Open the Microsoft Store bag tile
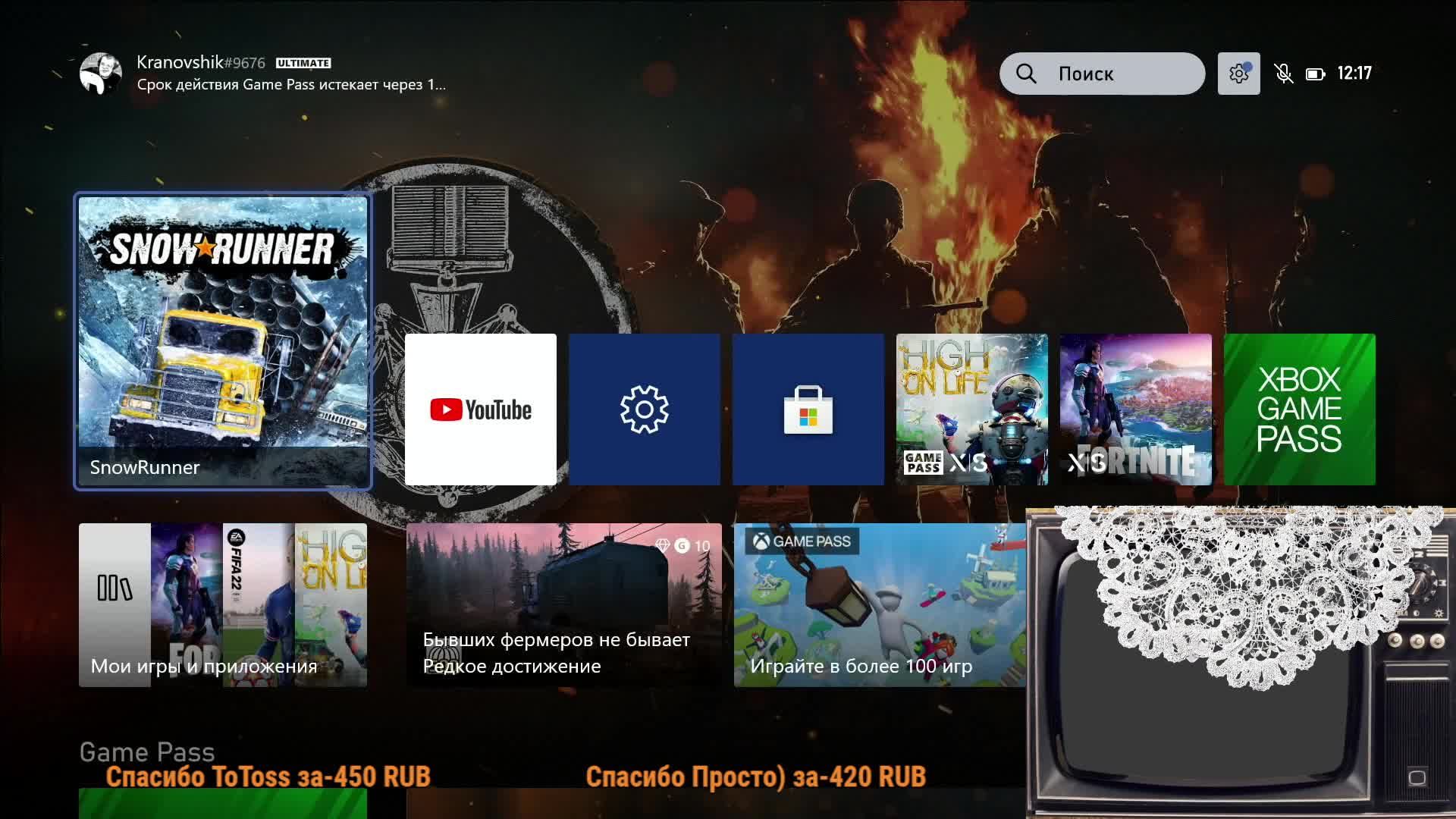Viewport: 1456px width, 819px height. [x=808, y=409]
